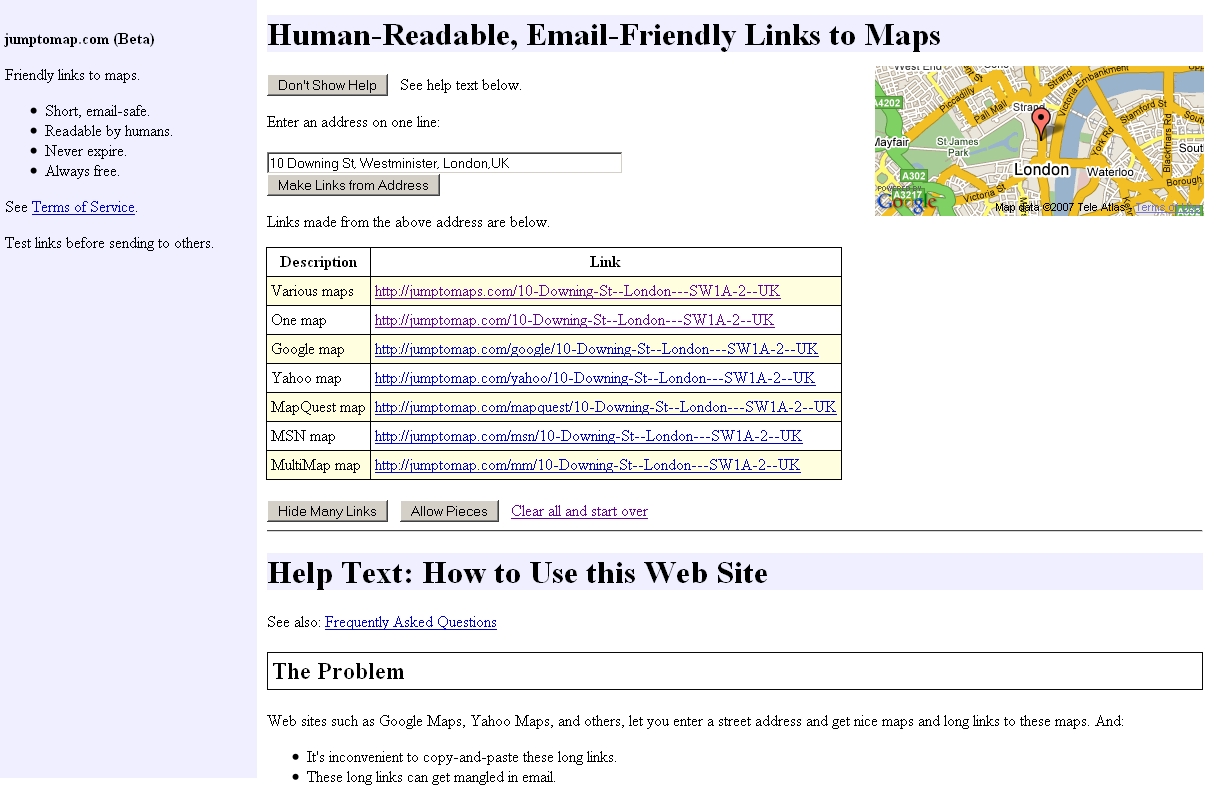Select the "MapQuest map" description cell
The width and height of the screenshot is (1221, 788).
click(x=318, y=407)
